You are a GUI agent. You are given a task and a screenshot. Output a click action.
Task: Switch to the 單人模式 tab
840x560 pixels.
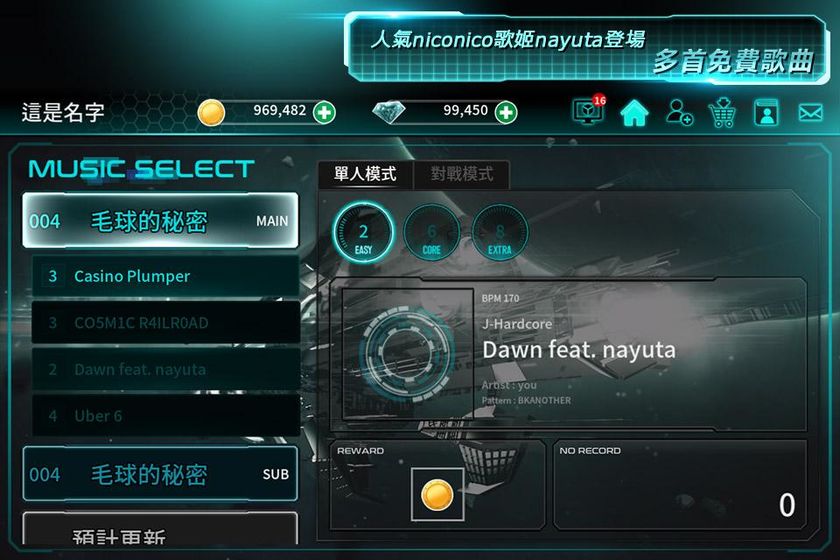point(365,174)
